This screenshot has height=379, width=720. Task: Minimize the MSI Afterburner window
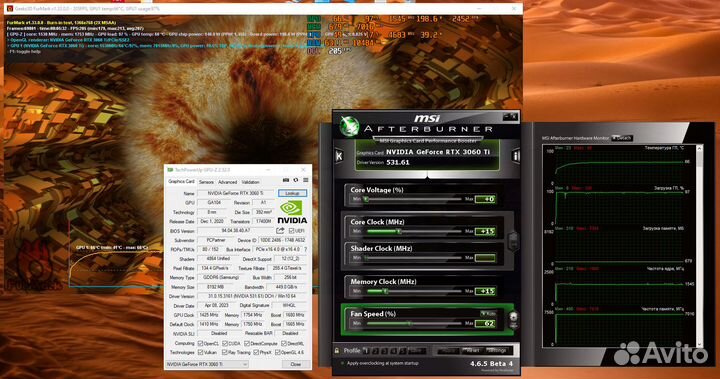tap(506, 117)
